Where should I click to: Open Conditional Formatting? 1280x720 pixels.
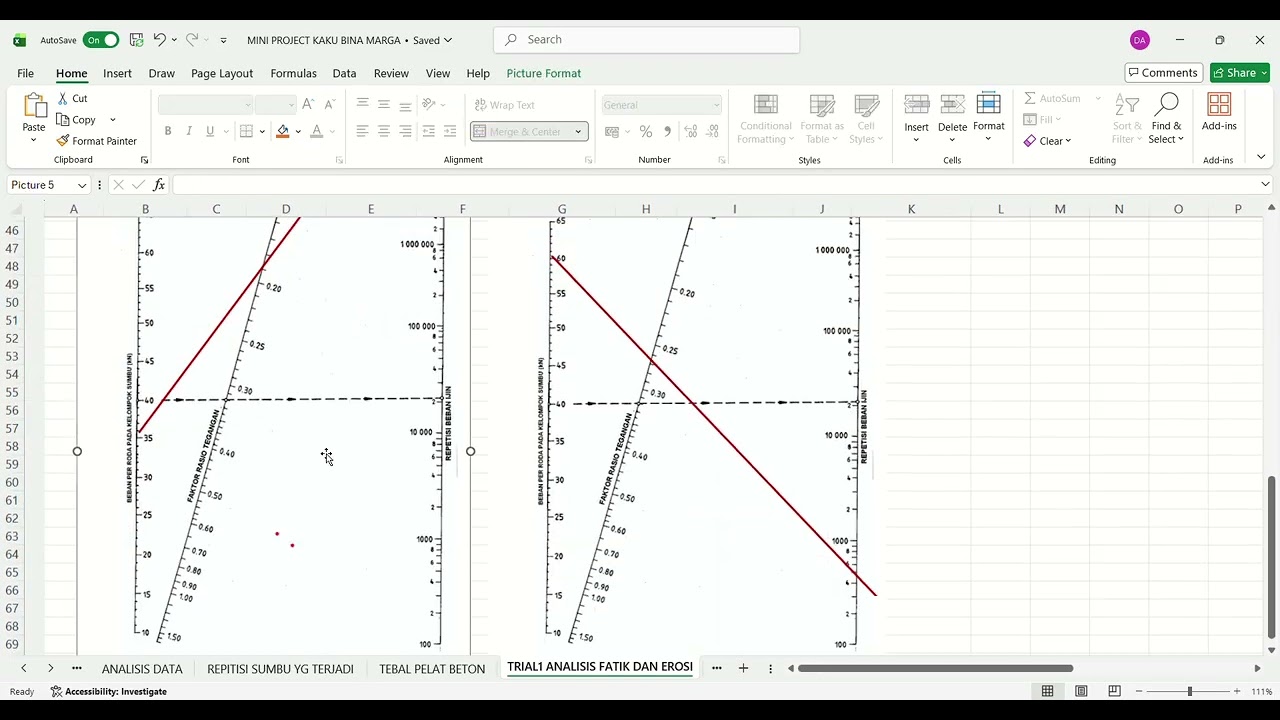tap(765, 119)
